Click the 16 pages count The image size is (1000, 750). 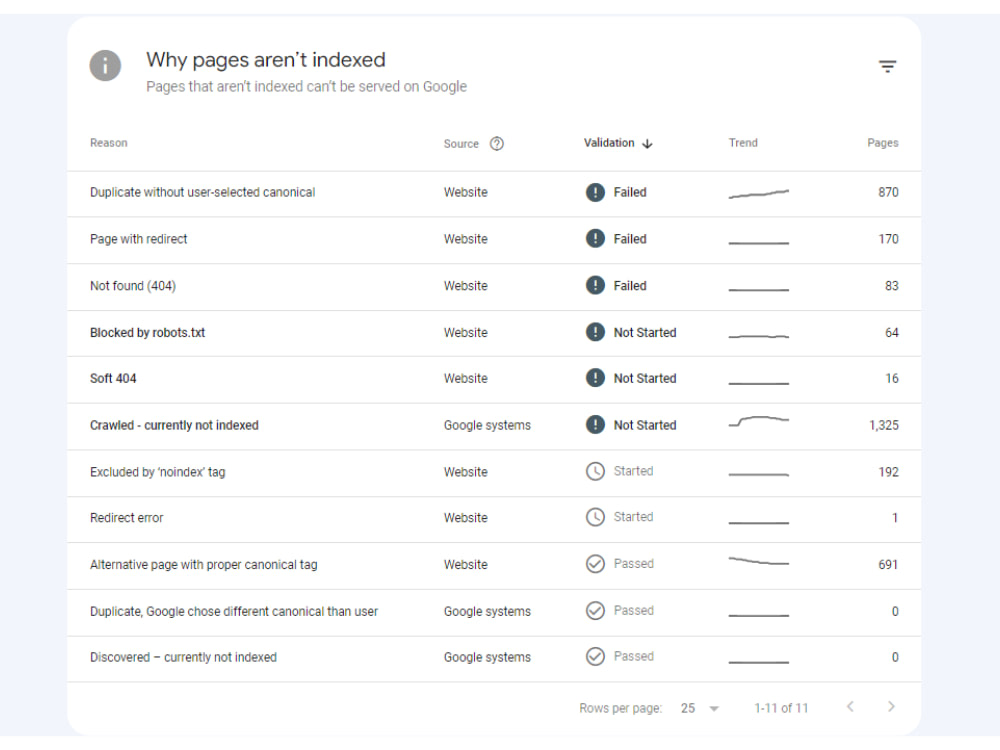click(892, 378)
